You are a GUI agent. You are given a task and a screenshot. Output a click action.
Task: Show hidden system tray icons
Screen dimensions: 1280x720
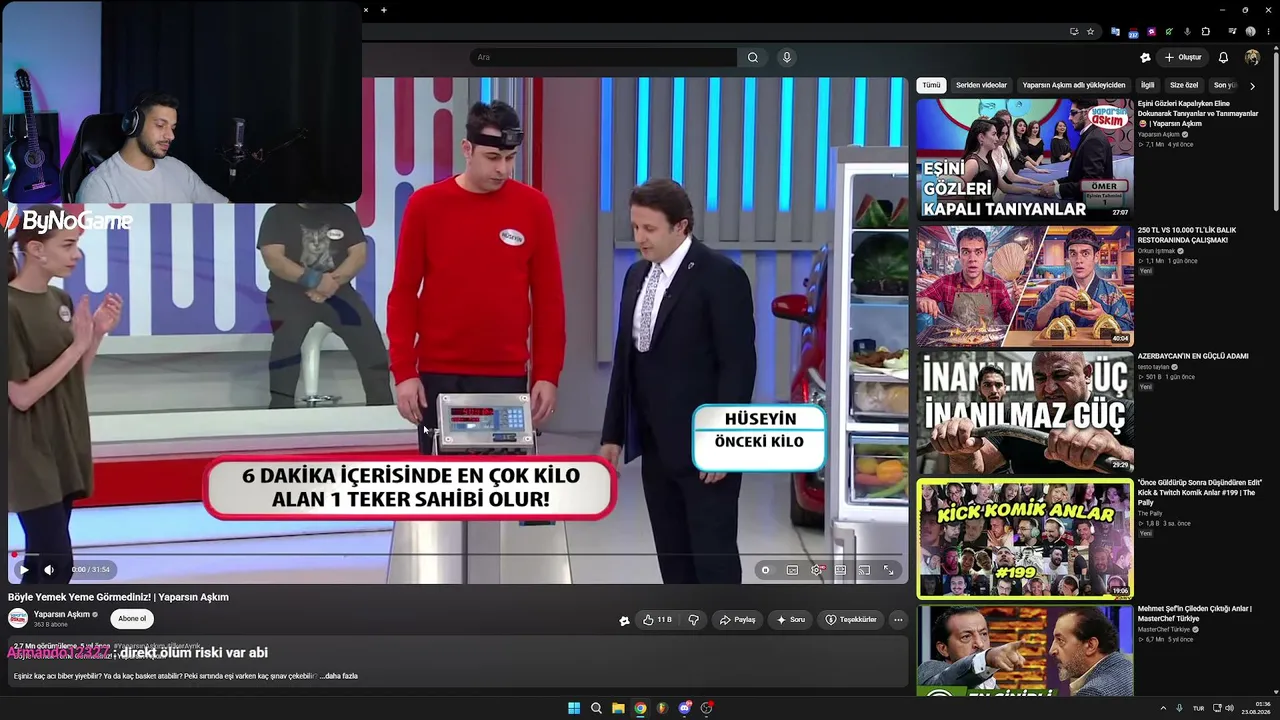[x=1164, y=708]
